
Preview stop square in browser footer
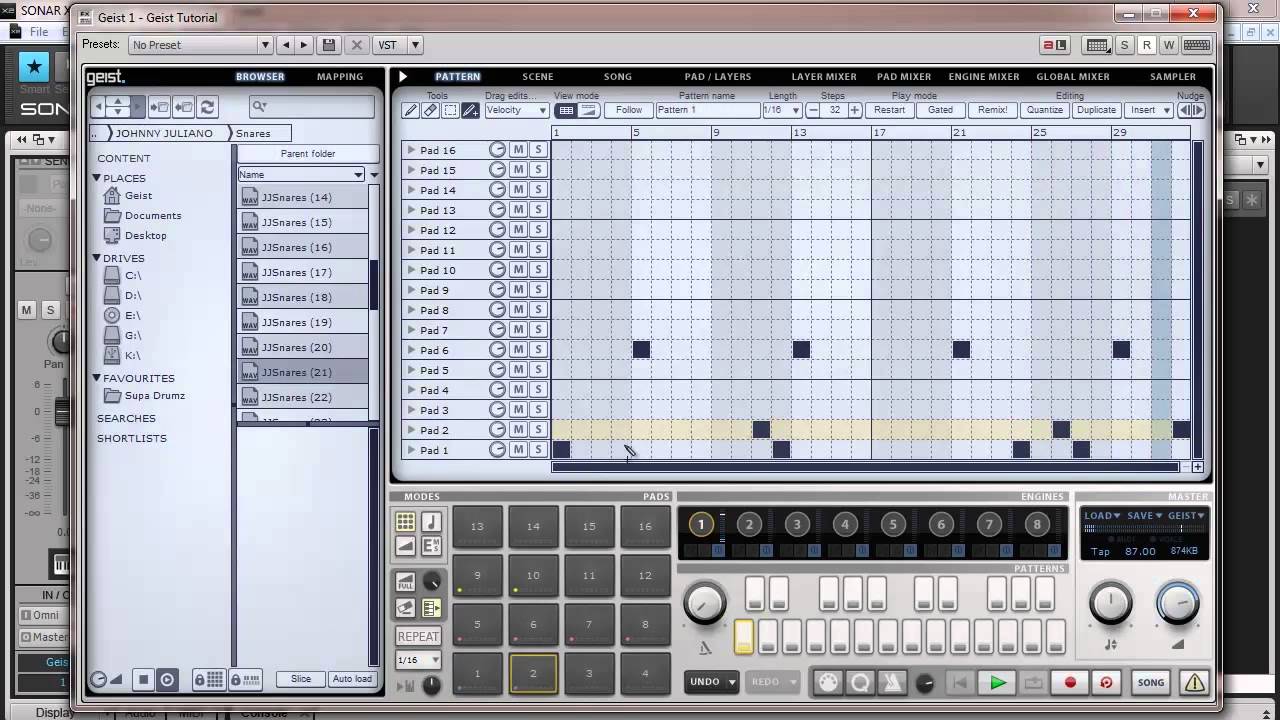143,680
